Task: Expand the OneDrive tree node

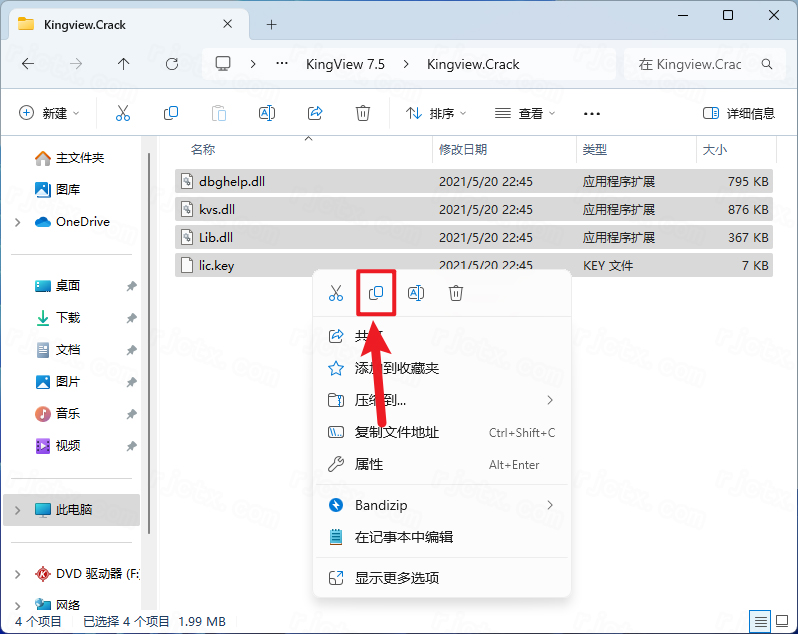Action: click(17, 222)
